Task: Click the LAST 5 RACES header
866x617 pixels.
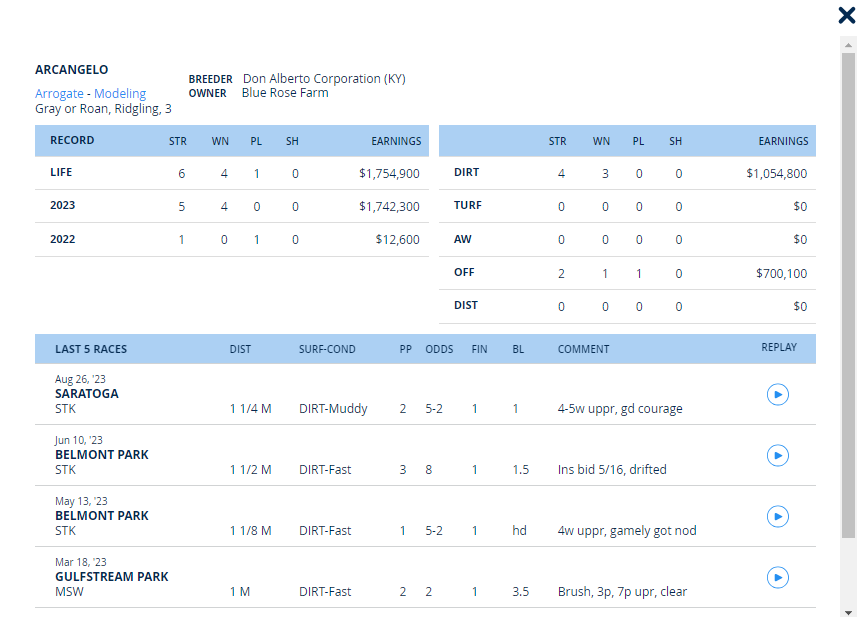Action: click(x=91, y=349)
